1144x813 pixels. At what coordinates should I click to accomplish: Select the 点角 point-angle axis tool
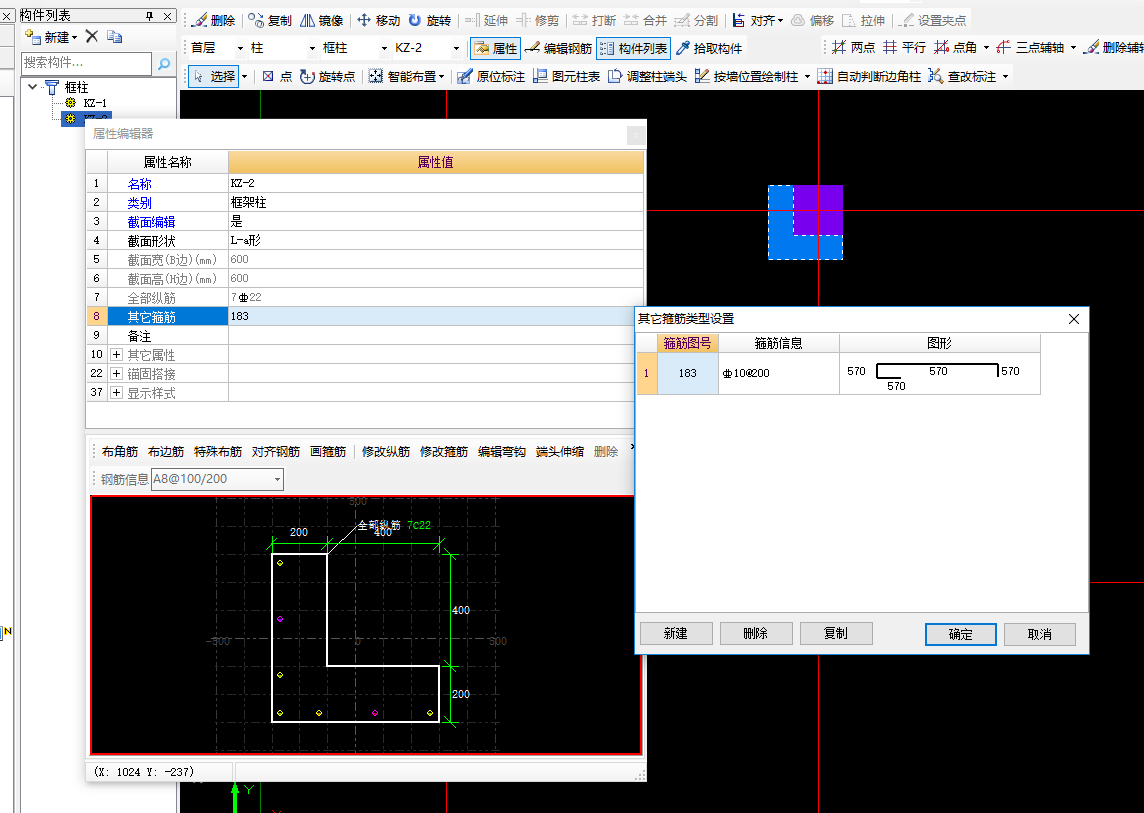[956, 47]
